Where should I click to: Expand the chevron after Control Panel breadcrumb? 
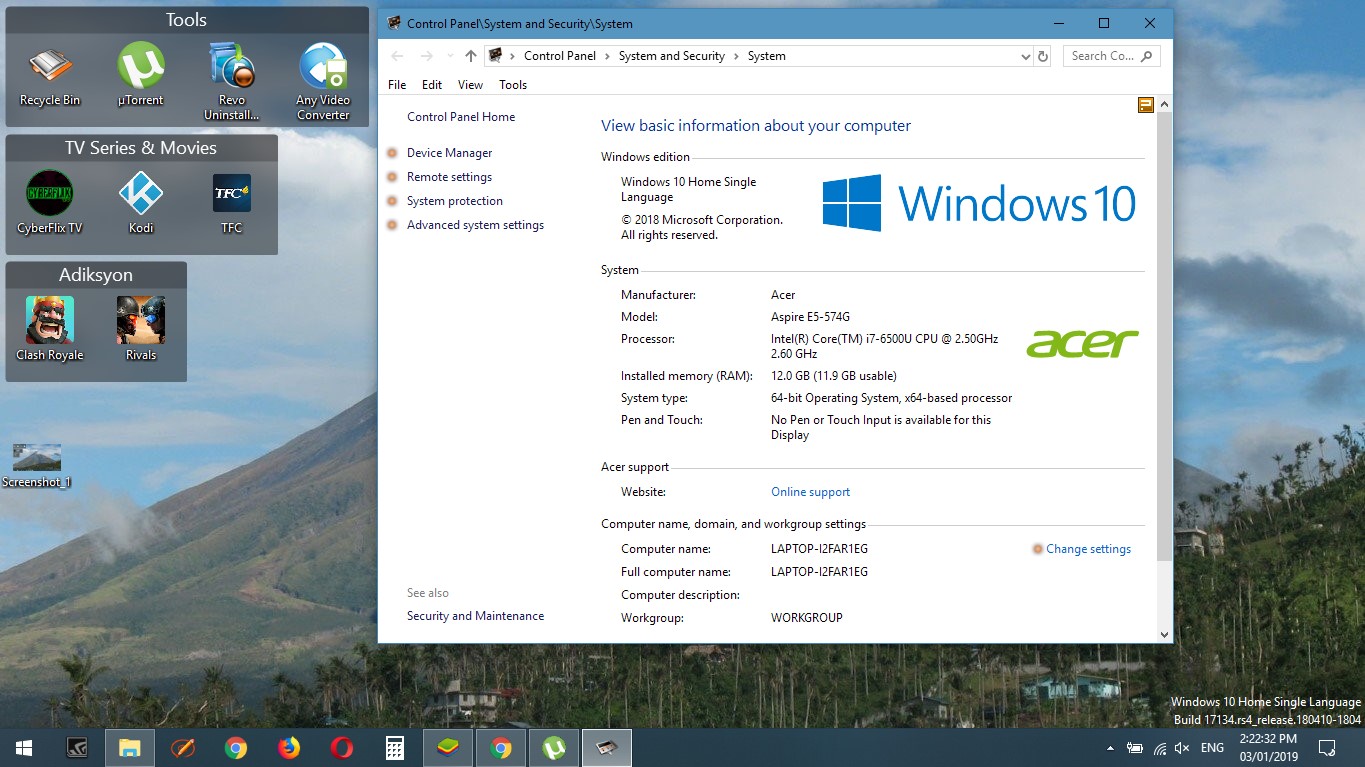[607, 56]
